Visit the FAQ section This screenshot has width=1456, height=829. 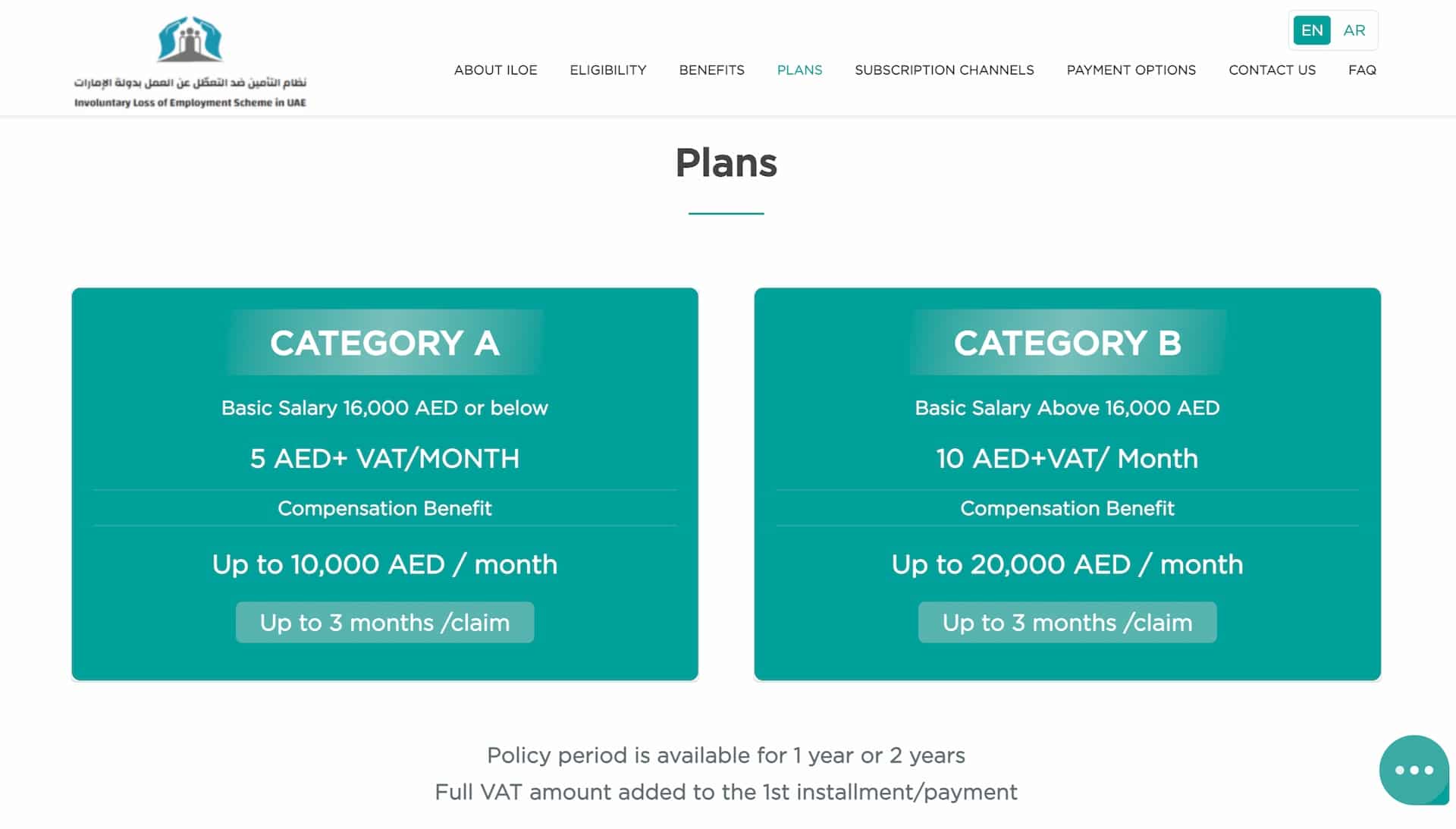(1362, 70)
